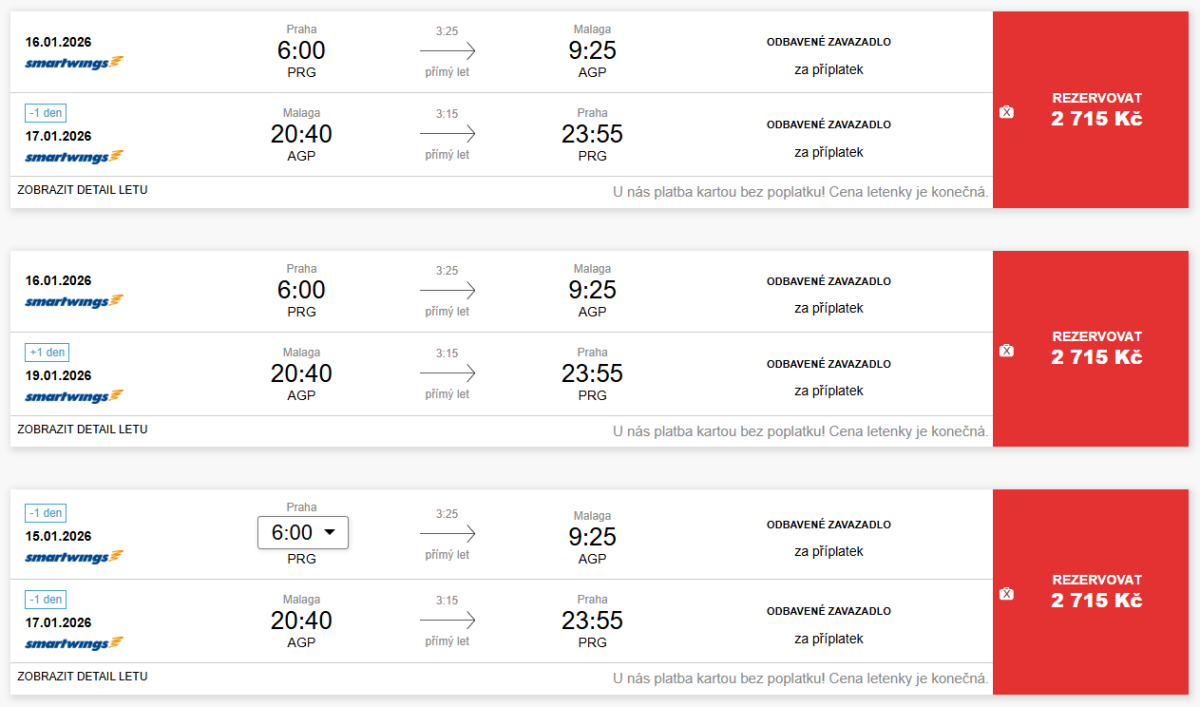Click the Smartwings logo under 15.01.2026
The image size is (1200, 707).
pyautogui.click(x=74, y=557)
